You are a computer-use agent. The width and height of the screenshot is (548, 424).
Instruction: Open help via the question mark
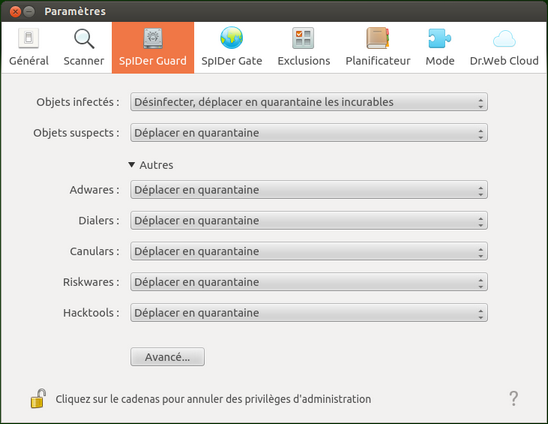(513, 398)
